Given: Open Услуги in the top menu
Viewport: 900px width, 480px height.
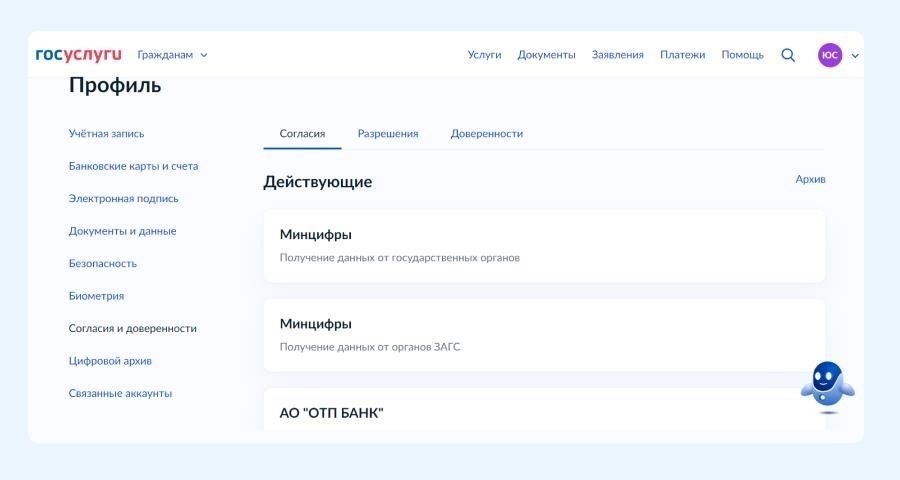Looking at the screenshot, I should (x=484, y=55).
